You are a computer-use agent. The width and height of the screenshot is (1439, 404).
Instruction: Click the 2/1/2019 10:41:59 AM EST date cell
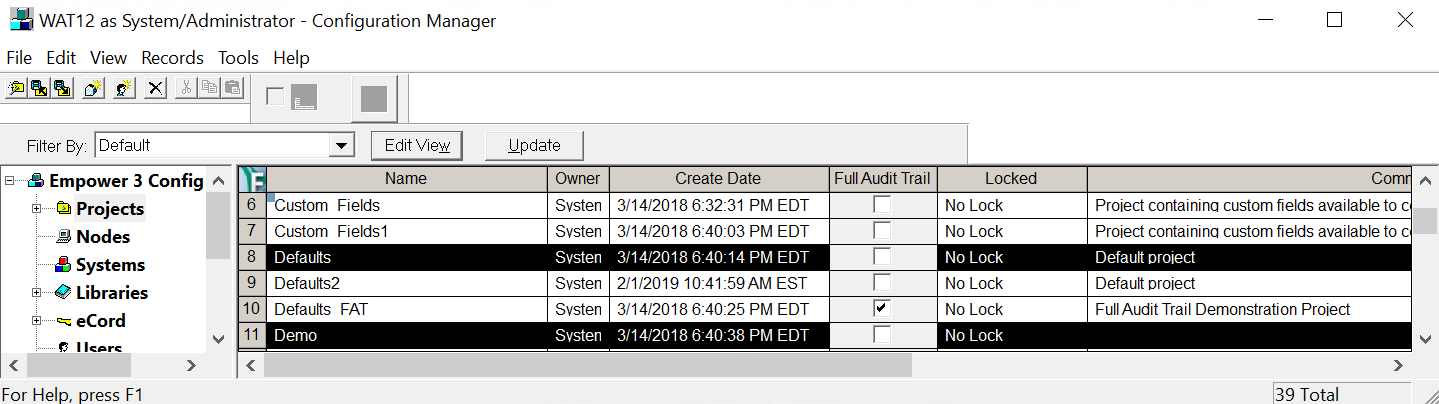[718, 283]
